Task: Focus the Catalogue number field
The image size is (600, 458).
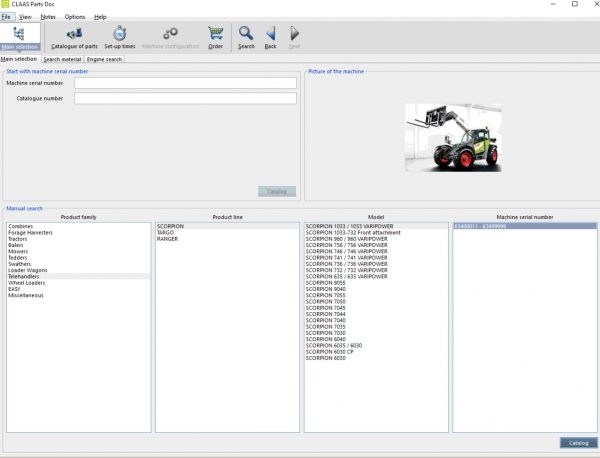Action: pyautogui.click(x=185, y=98)
